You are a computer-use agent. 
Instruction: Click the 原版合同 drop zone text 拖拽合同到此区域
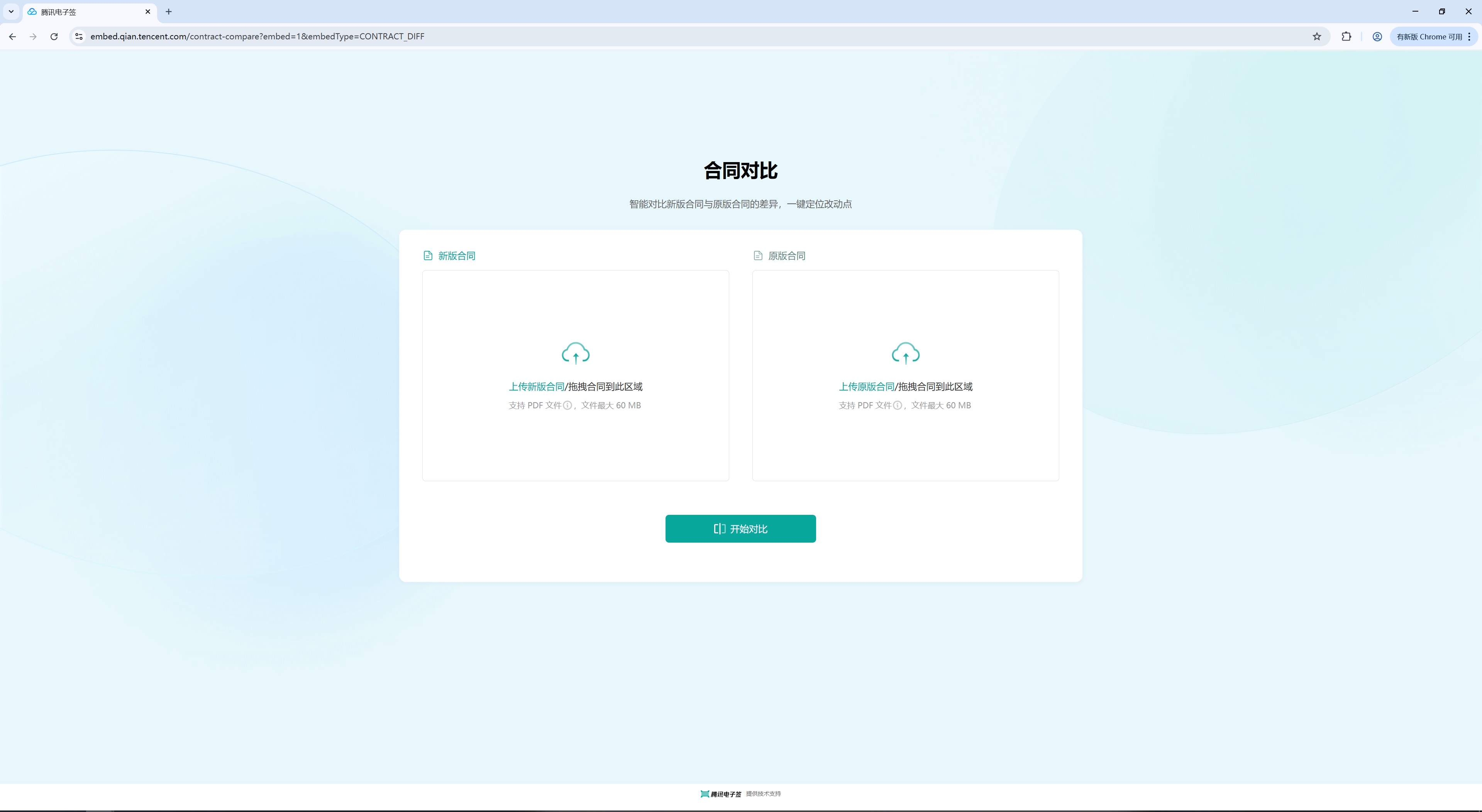pos(935,386)
